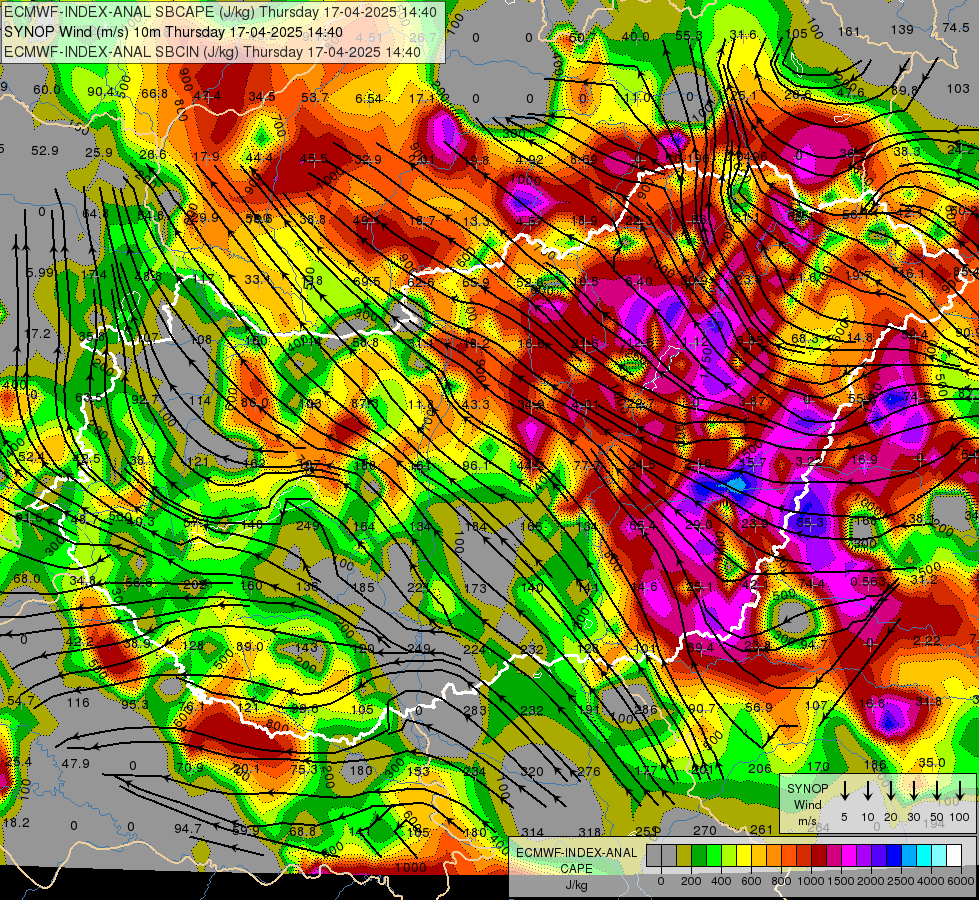This screenshot has width=979, height=900.
Task: Pick the dark green swatch in the CAPE legend
Action: 699,856
